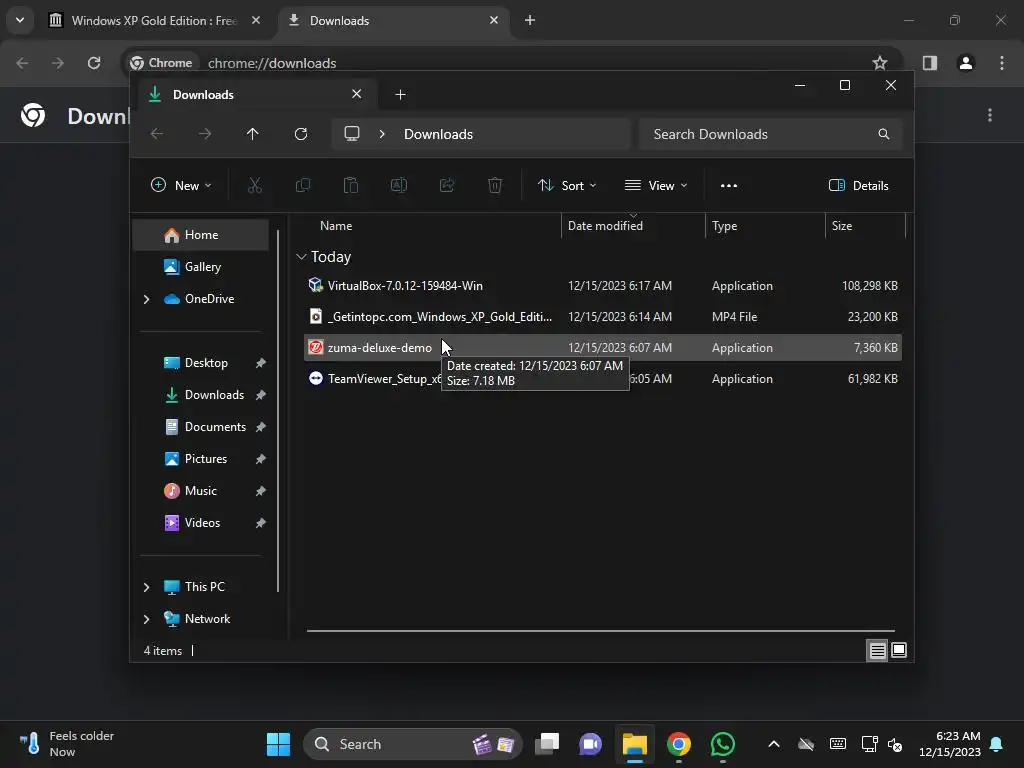1024x768 pixels.
Task: Go forward in File Explorer navigation
Action: pos(205,134)
